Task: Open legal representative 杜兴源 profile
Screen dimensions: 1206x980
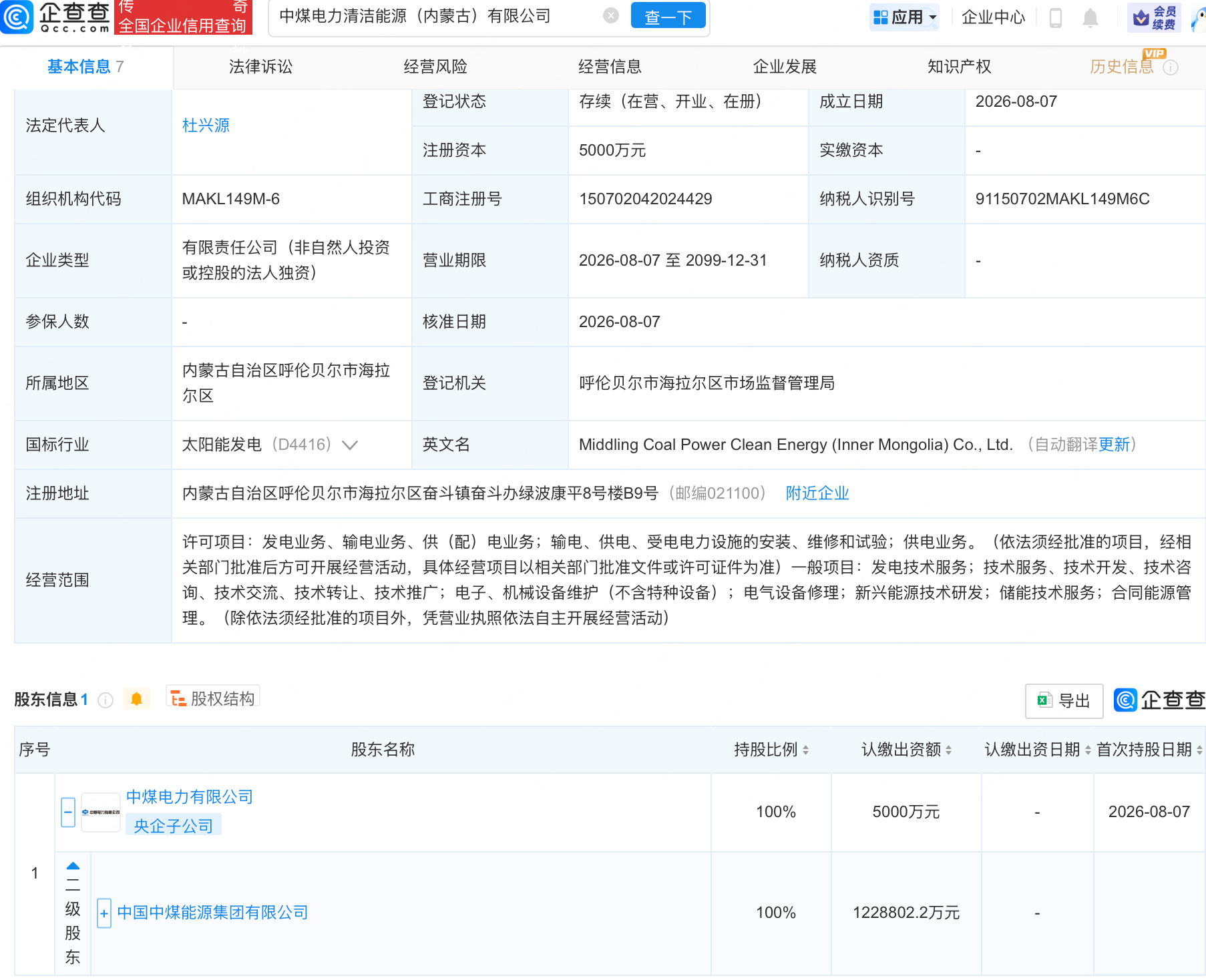Action: (x=206, y=126)
